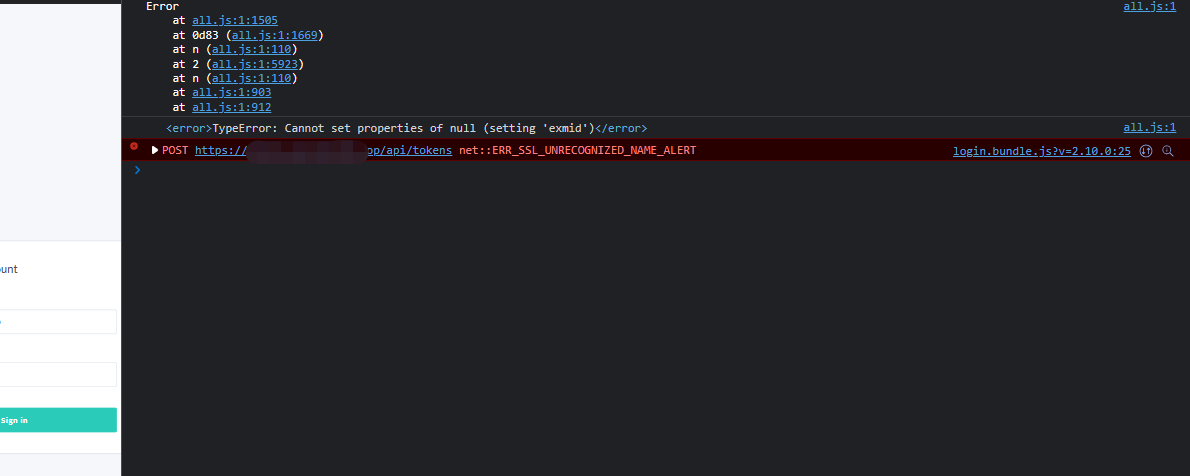Click the POST method label
This screenshot has width=1190, height=476.
(x=175, y=150)
